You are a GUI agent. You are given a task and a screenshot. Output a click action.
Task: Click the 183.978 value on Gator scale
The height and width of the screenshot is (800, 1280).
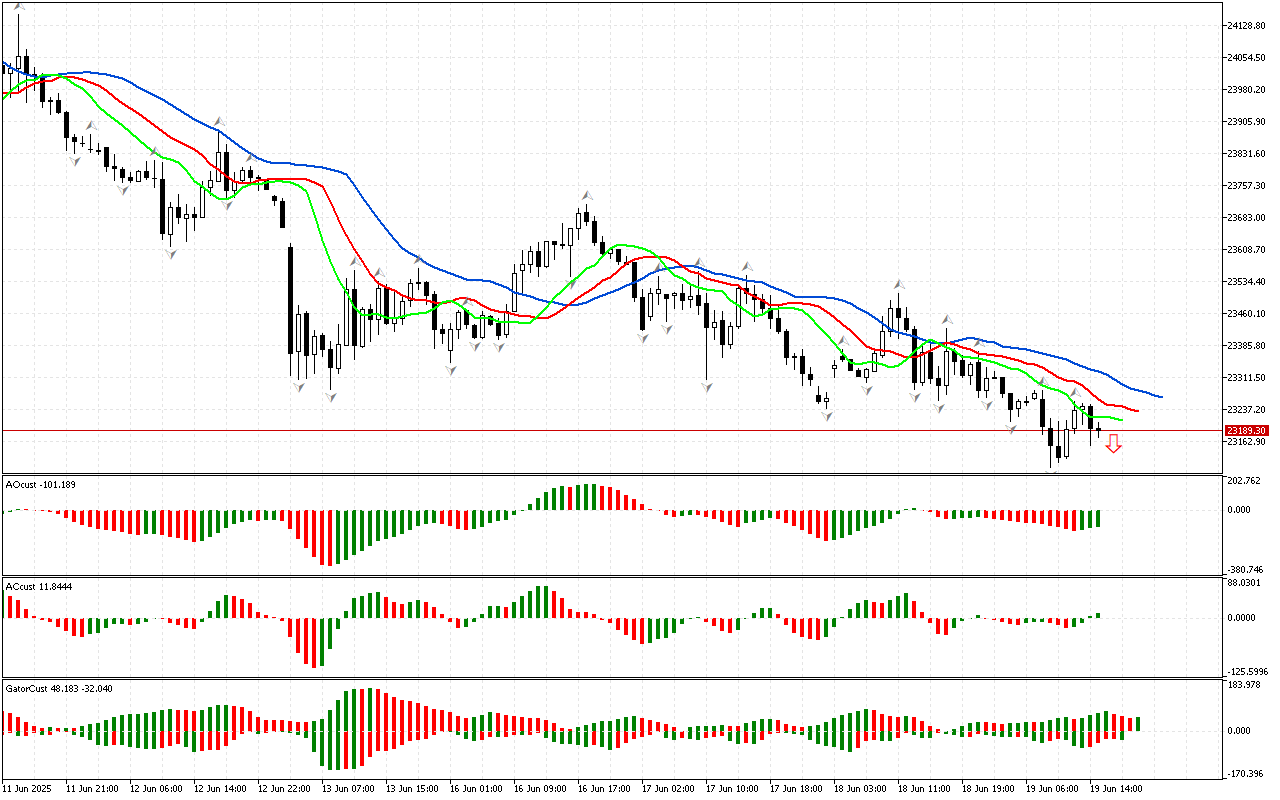(1244, 684)
